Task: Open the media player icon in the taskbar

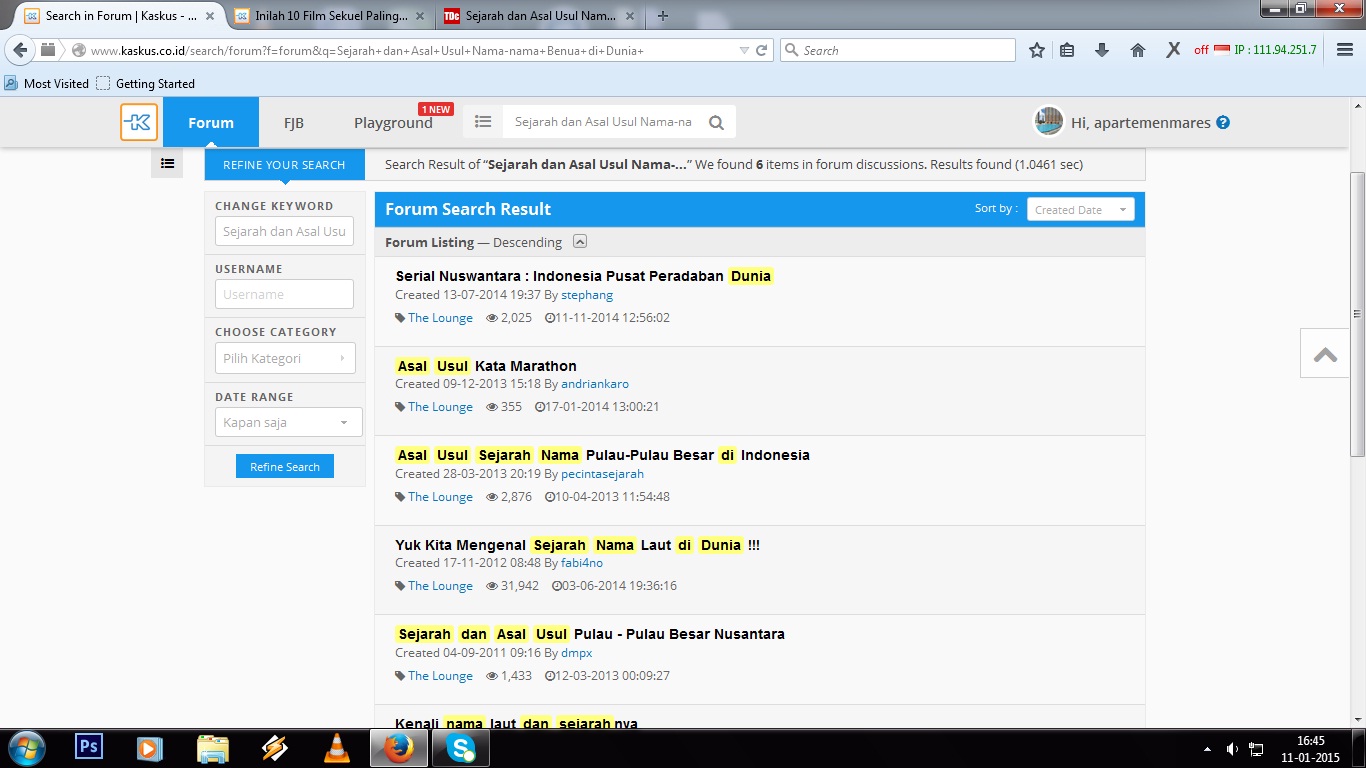Action: 150,747
